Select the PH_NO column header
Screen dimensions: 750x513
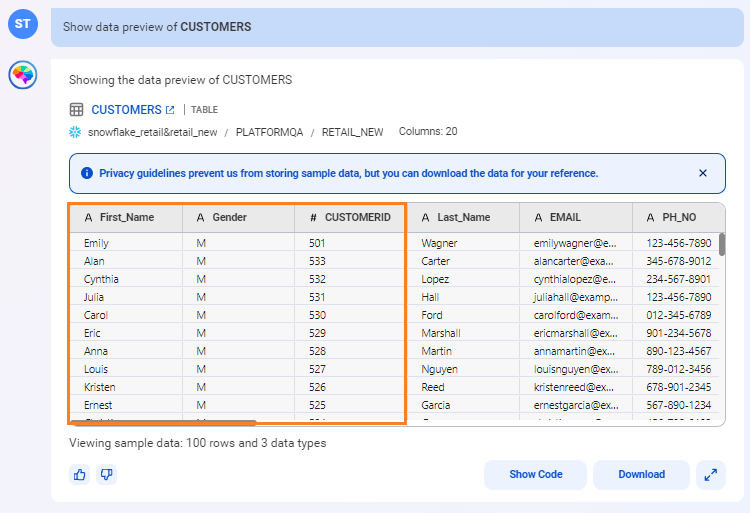coord(678,218)
